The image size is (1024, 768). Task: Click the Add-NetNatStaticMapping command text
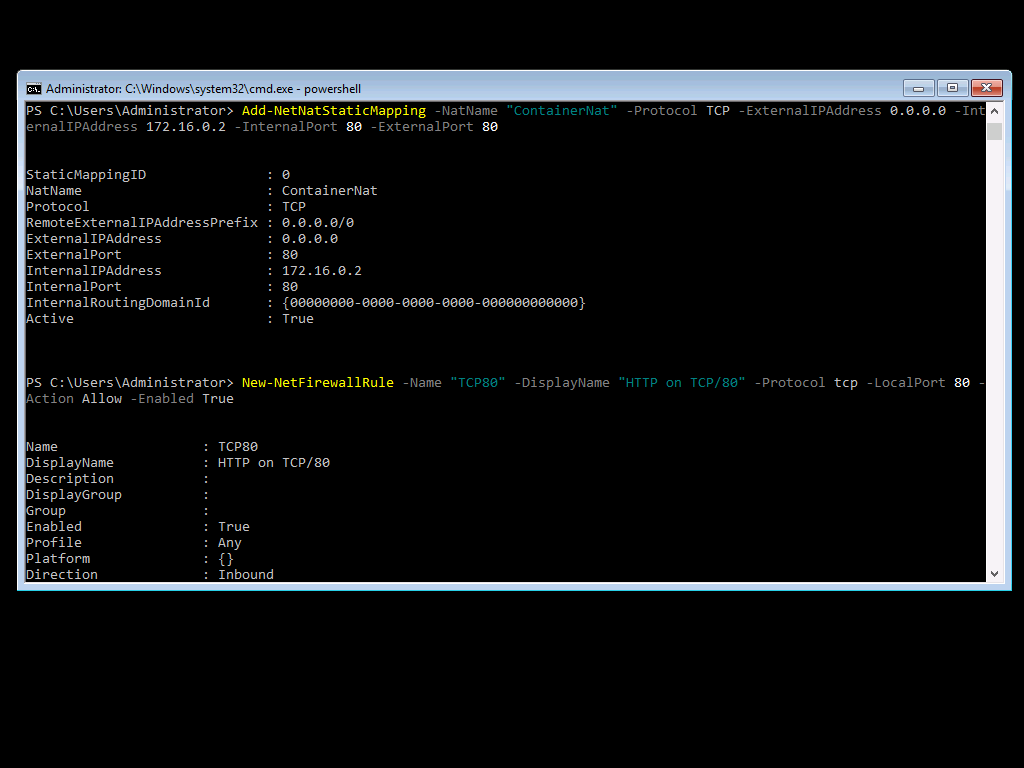333,111
